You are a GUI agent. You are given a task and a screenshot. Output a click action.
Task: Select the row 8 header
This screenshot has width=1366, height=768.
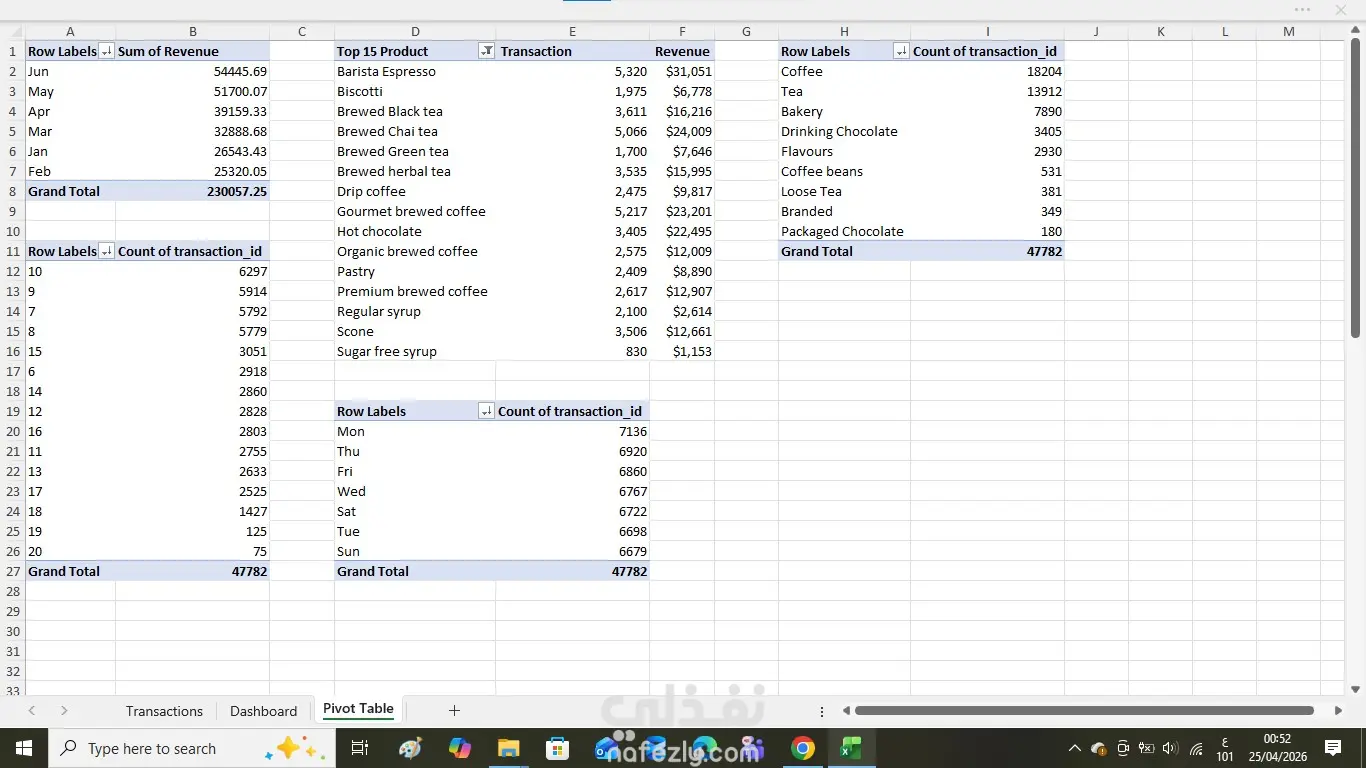(x=13, y=191)
